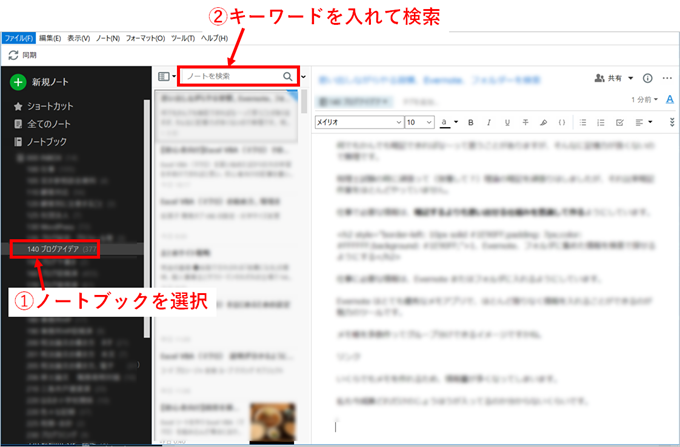Open the 編集(E) menu
The width and height of the screenshot is (680, 447).
click(50, 38)
